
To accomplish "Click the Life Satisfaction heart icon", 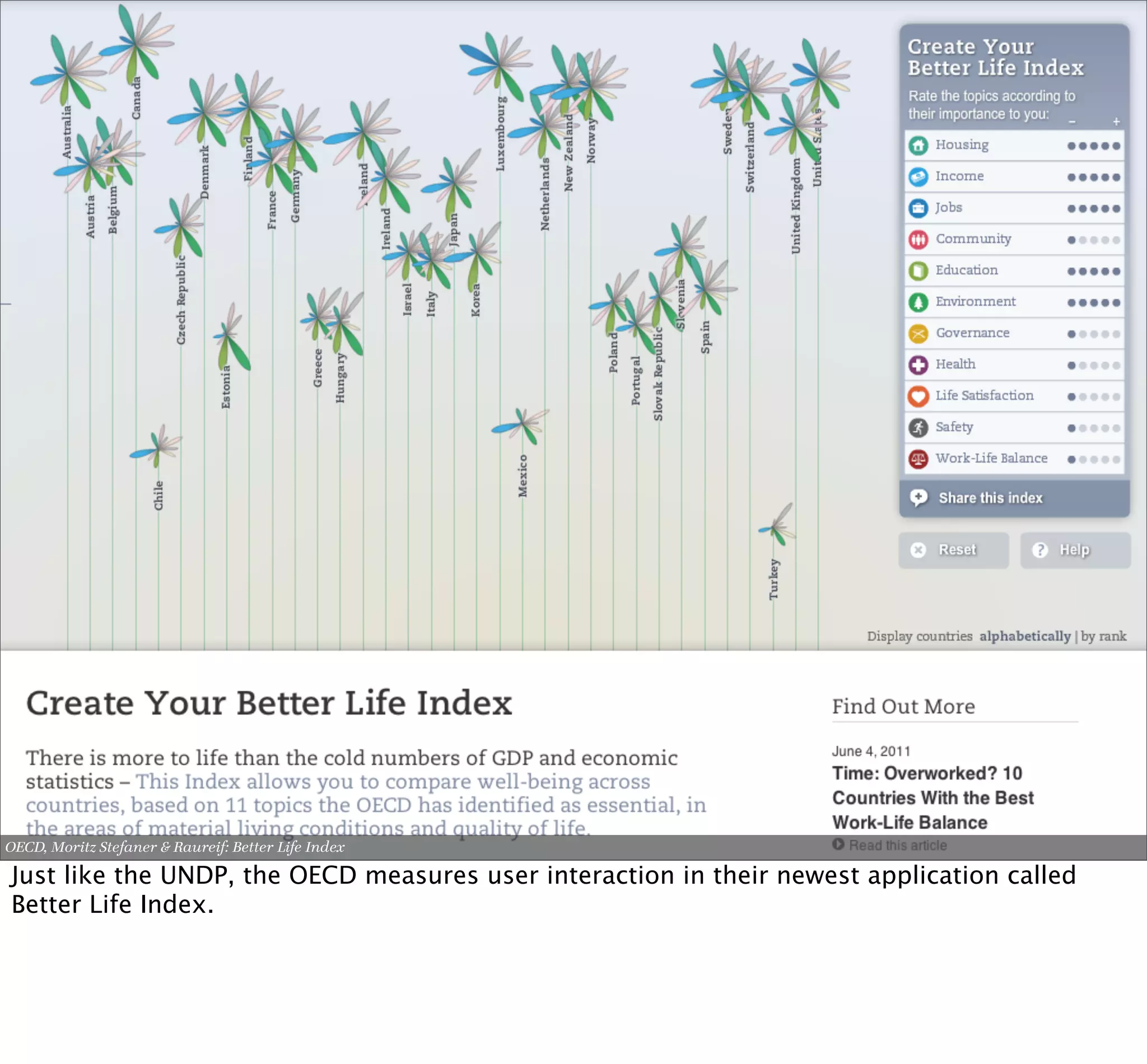I will pyautogui.click(x=918, y=396).
